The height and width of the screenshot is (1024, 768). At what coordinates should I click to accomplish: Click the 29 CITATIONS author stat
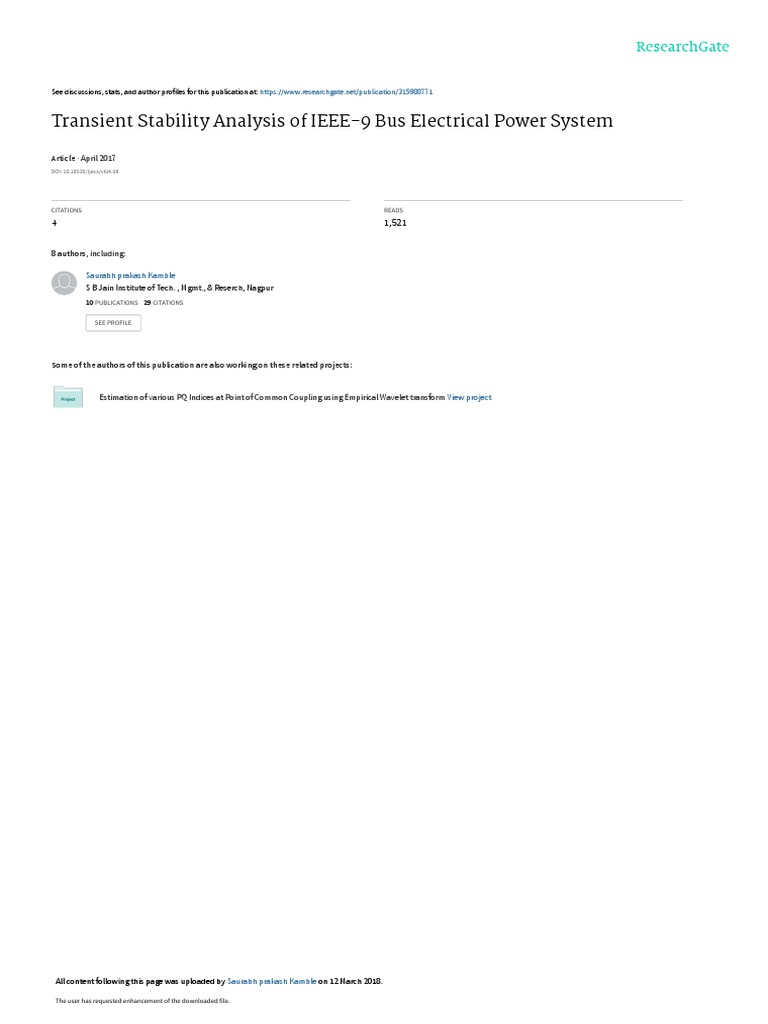click(163, 303)
